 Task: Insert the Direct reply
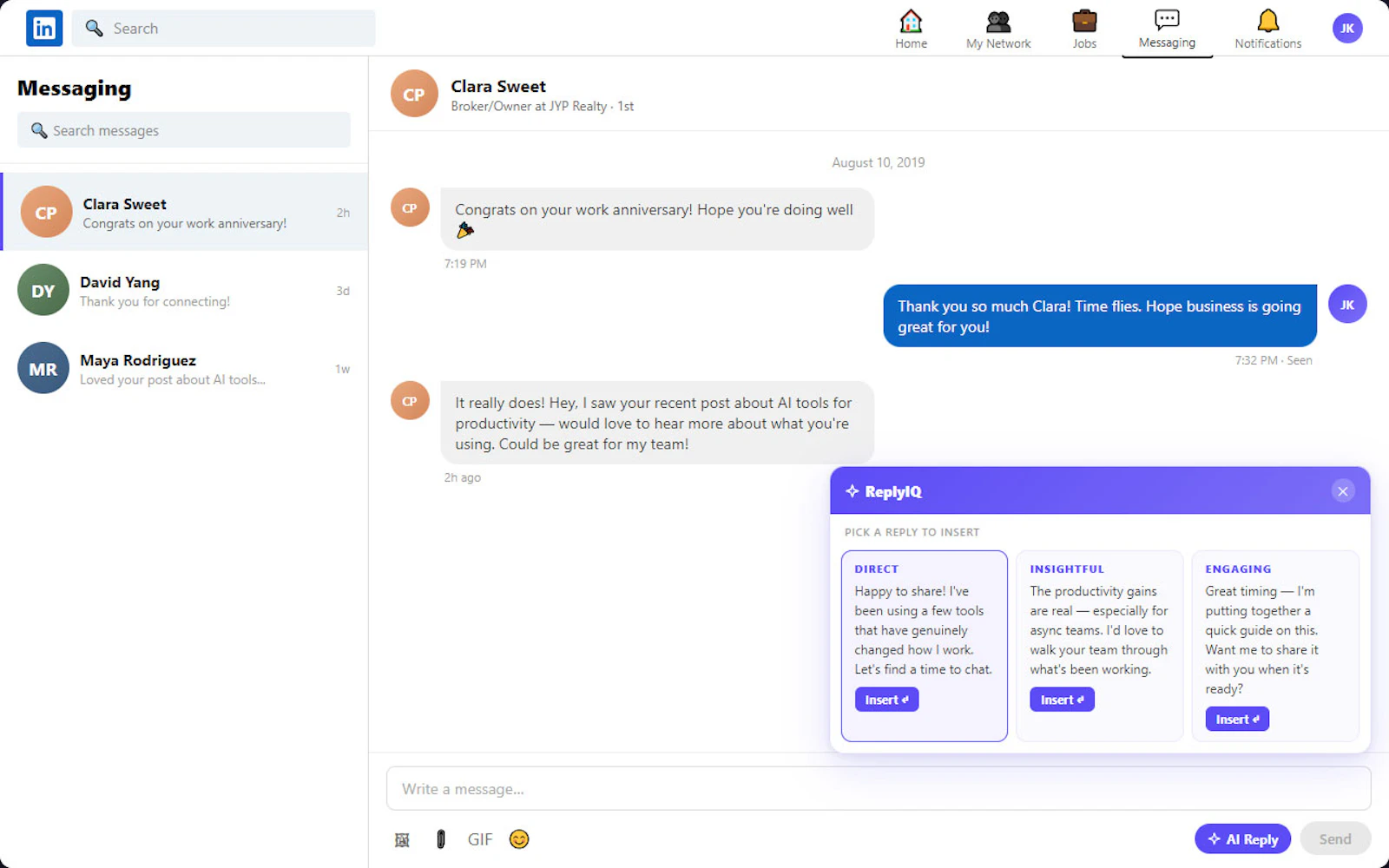[x=886, y=700]
